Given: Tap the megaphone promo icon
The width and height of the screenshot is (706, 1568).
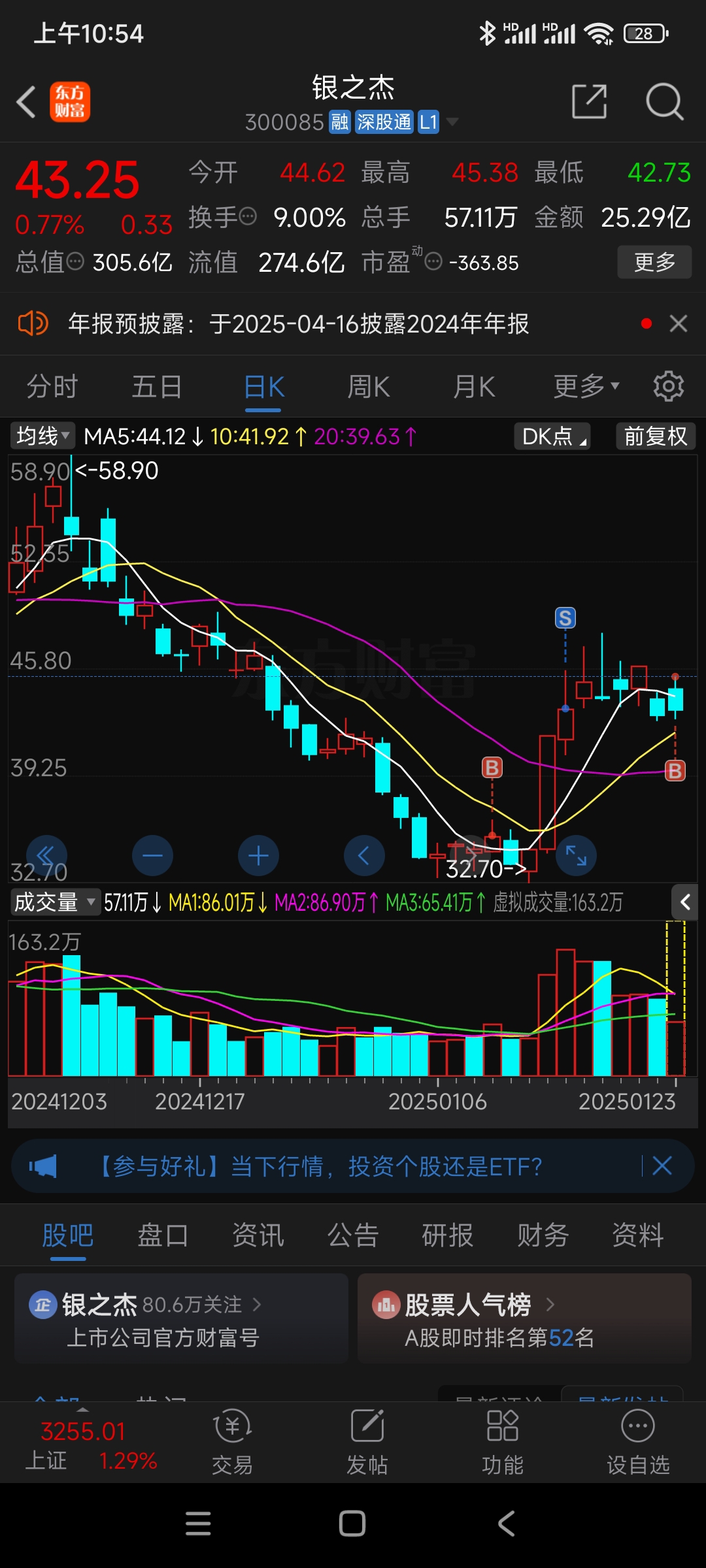Looking at the screenshot, I should tap(43, 1166).
